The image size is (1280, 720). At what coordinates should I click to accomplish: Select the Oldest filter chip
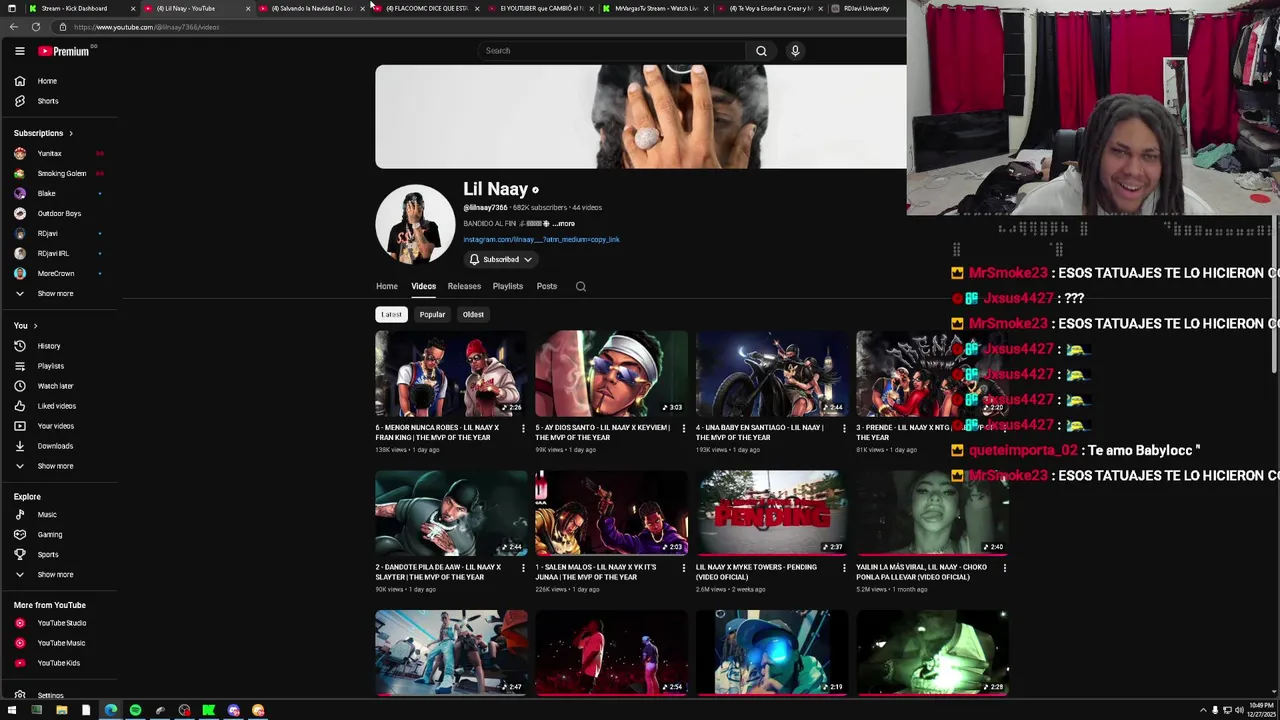473,314
